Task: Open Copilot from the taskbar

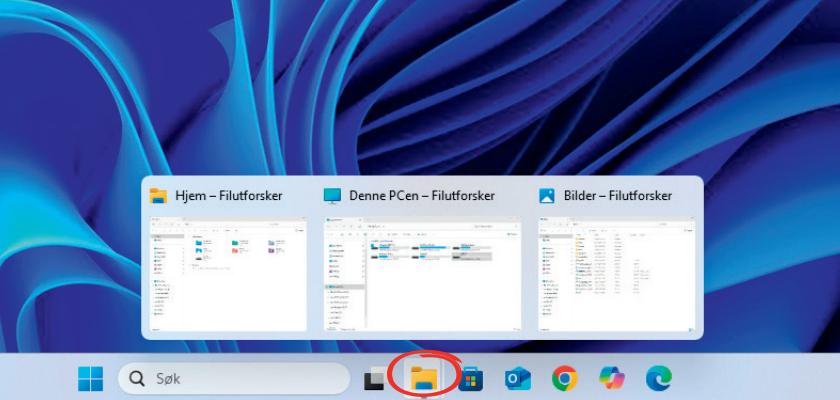Action: tap(611, 379)
